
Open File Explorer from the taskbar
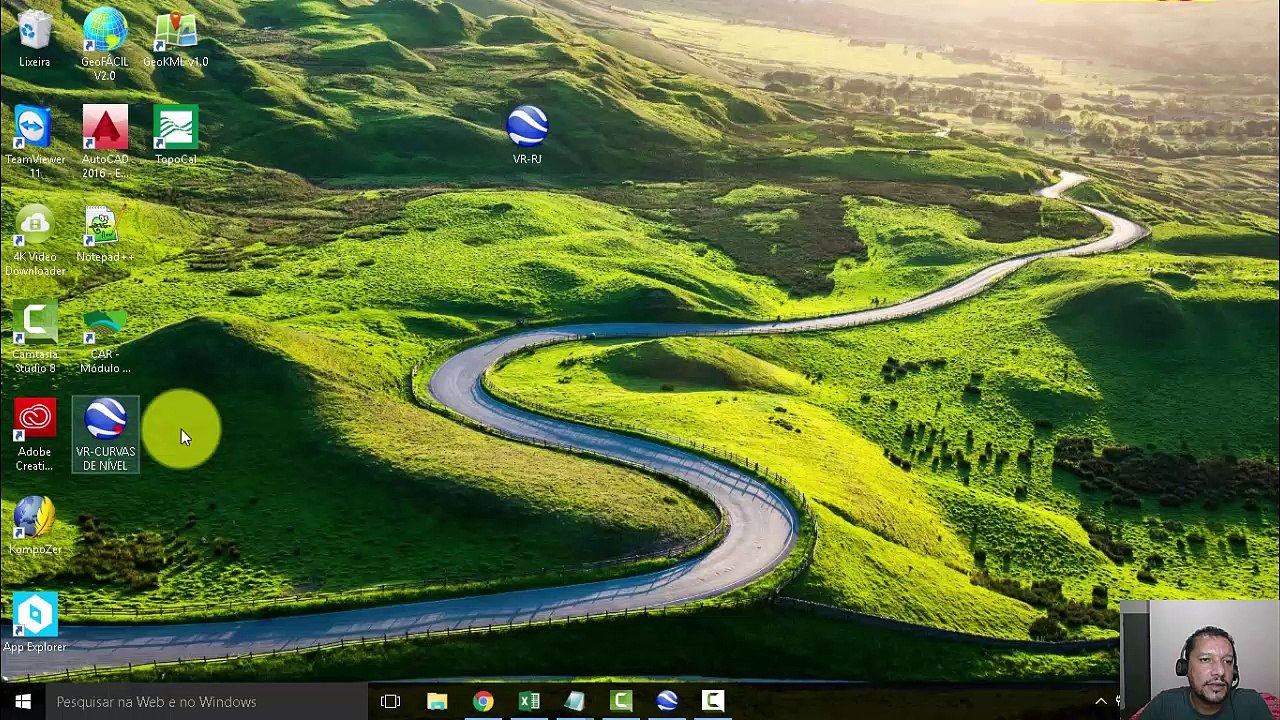coord(437,702)
